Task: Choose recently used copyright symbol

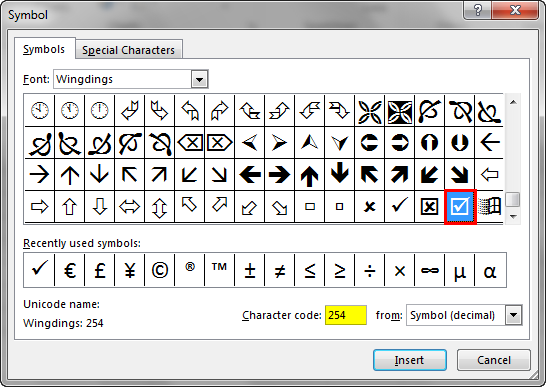Action: click(159, 270)
